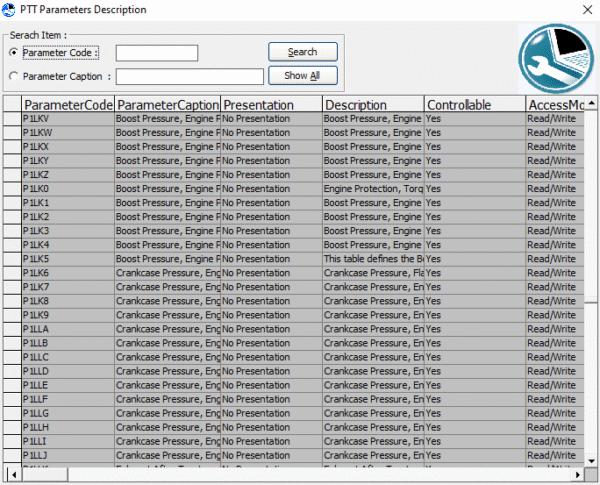
Task: Select the P1LK5 parameter code cell
Action: [68, 259]
